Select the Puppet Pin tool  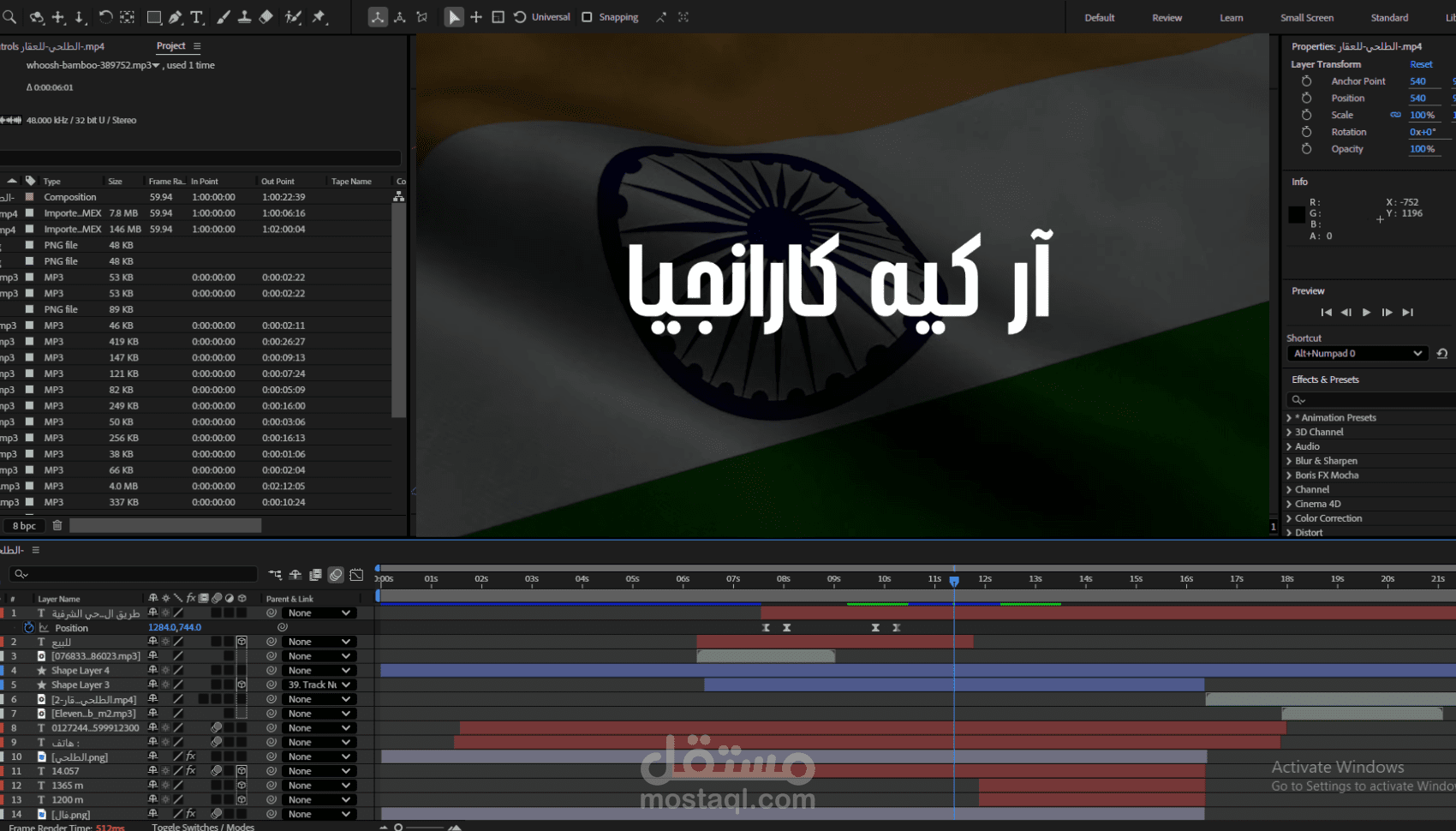click(317, 16)
